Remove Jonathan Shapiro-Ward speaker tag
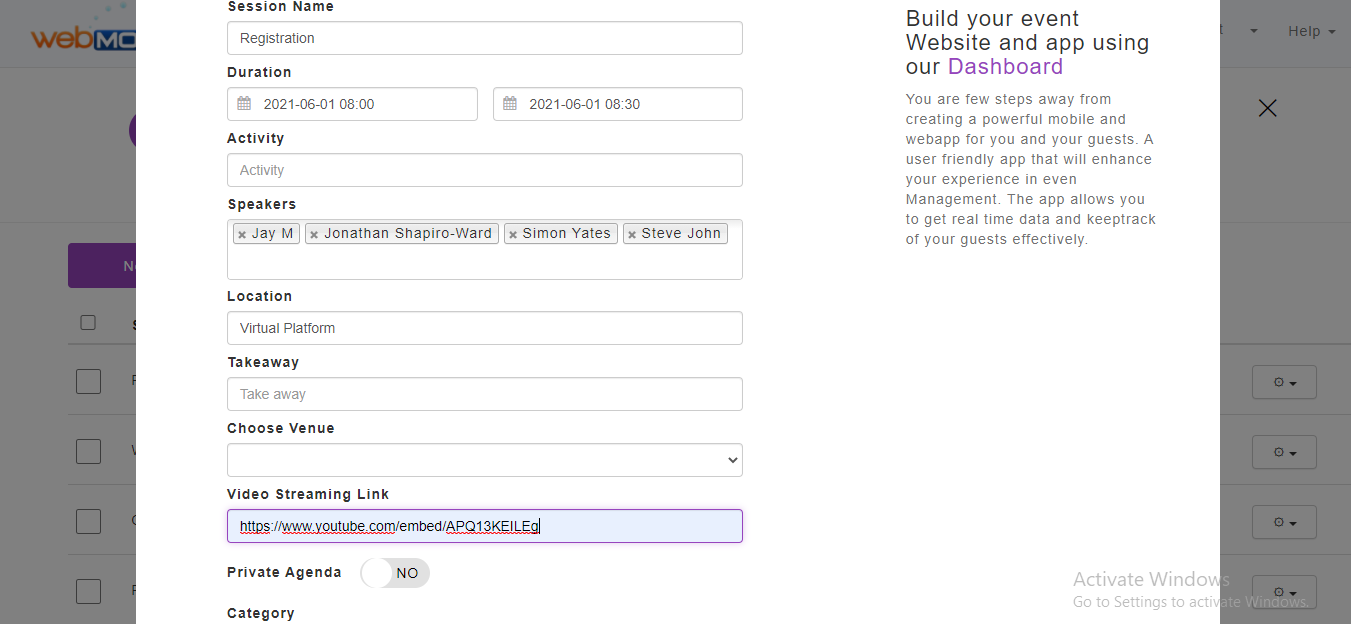The image size is (1351, 624). (314, 235)
